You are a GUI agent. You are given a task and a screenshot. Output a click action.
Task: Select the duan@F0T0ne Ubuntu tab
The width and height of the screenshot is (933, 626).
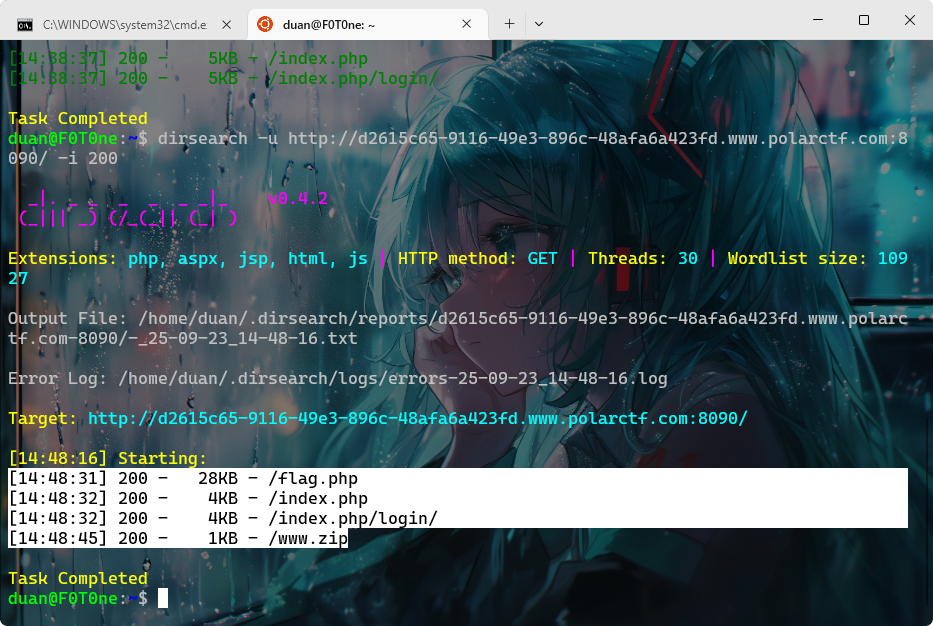367,24
